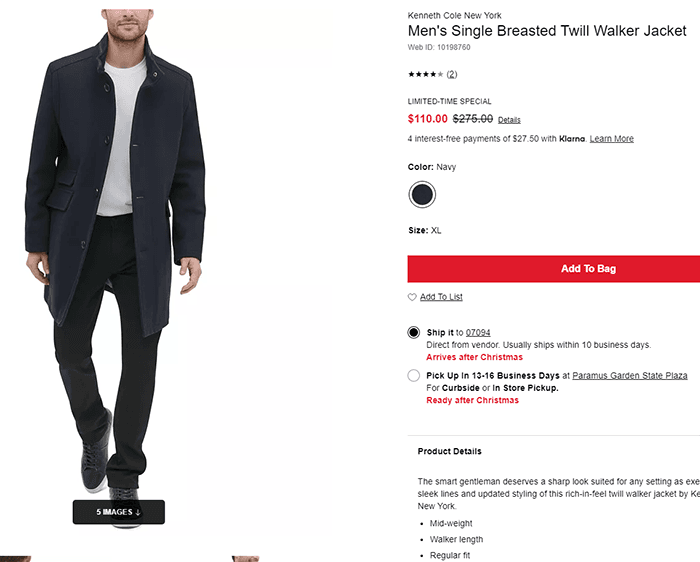Click the Men's Single Breasted Twill Walker Jacket title
The width and height of the screenshot is (700, 562).
tap(547, 31)
